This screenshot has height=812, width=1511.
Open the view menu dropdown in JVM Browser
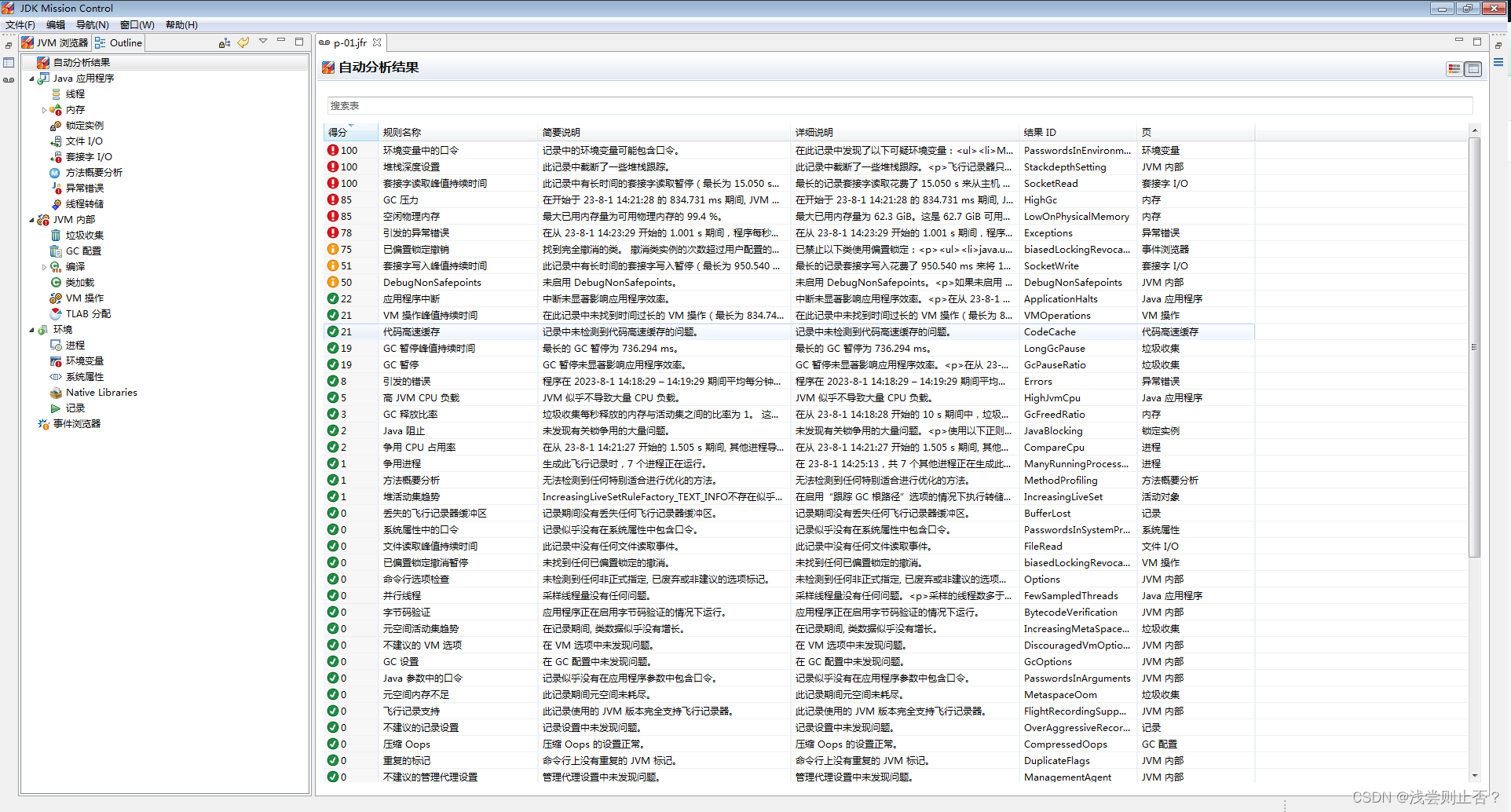263,42
